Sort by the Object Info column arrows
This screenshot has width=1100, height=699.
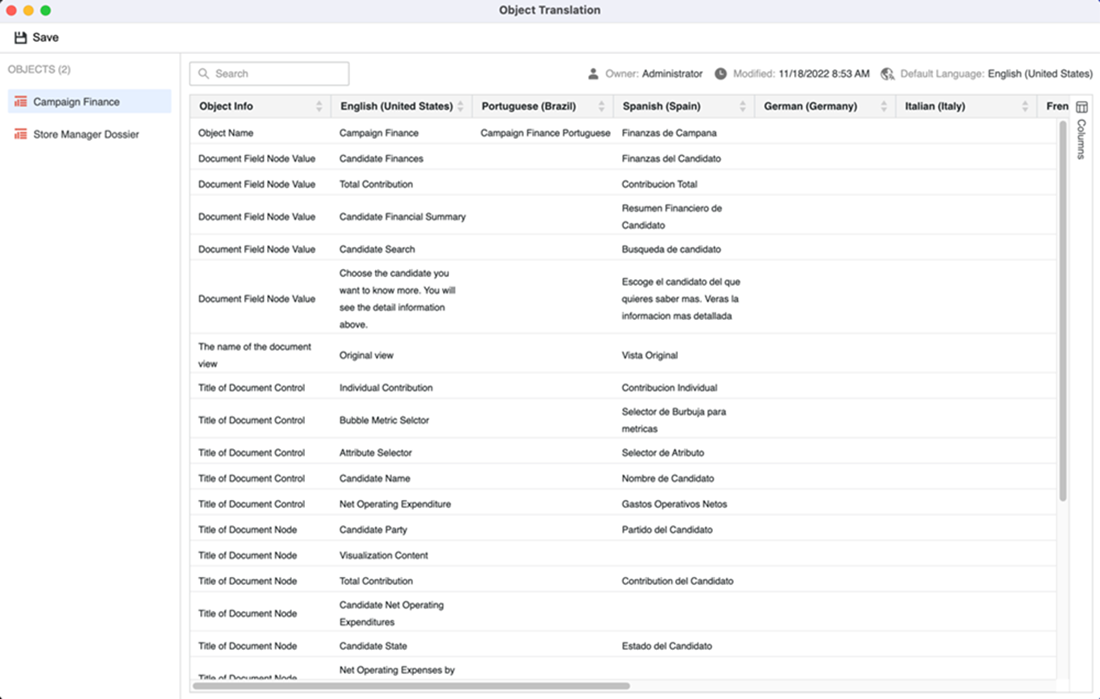(319, 107)
